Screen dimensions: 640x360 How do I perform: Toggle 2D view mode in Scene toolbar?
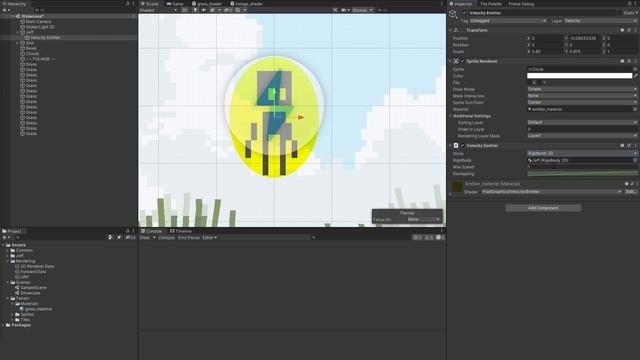184,10
